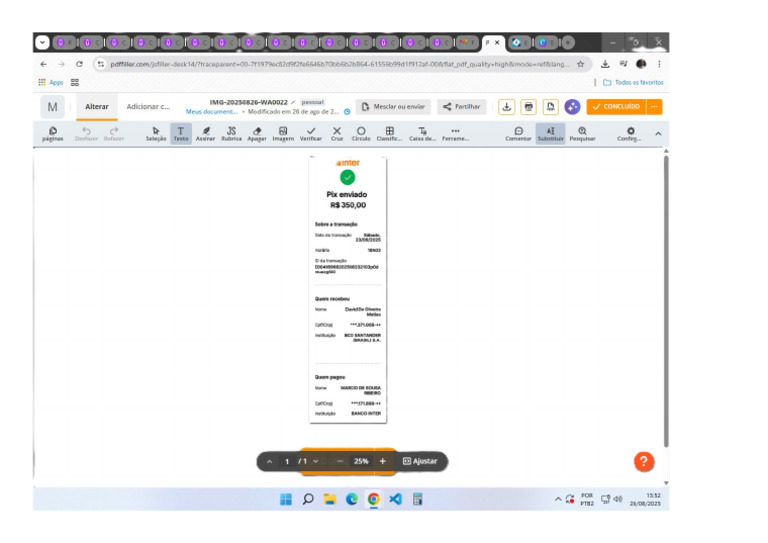Select the Círculo tool

point(361,134)
